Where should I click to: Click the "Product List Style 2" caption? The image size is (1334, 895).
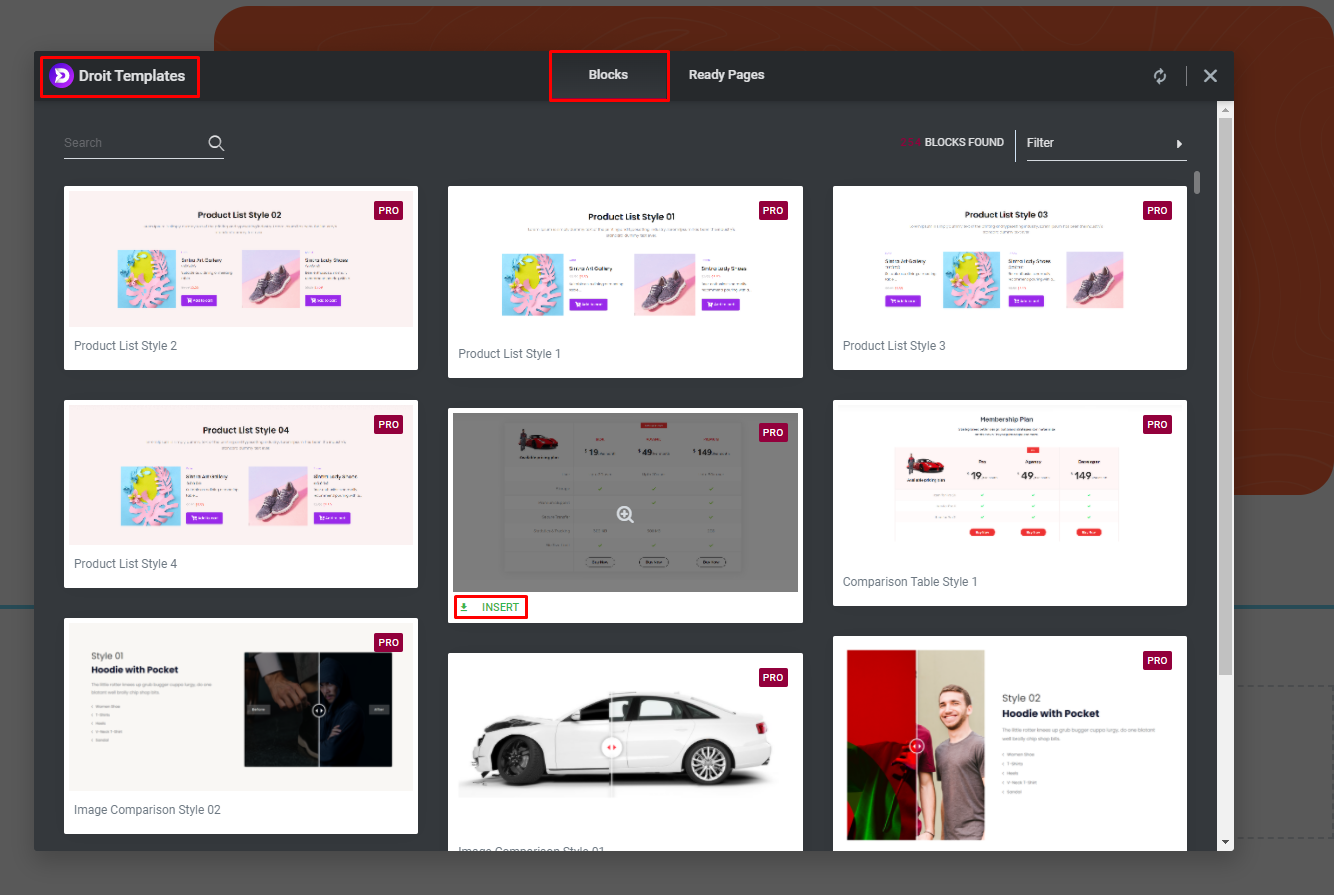tap(126, 346)
